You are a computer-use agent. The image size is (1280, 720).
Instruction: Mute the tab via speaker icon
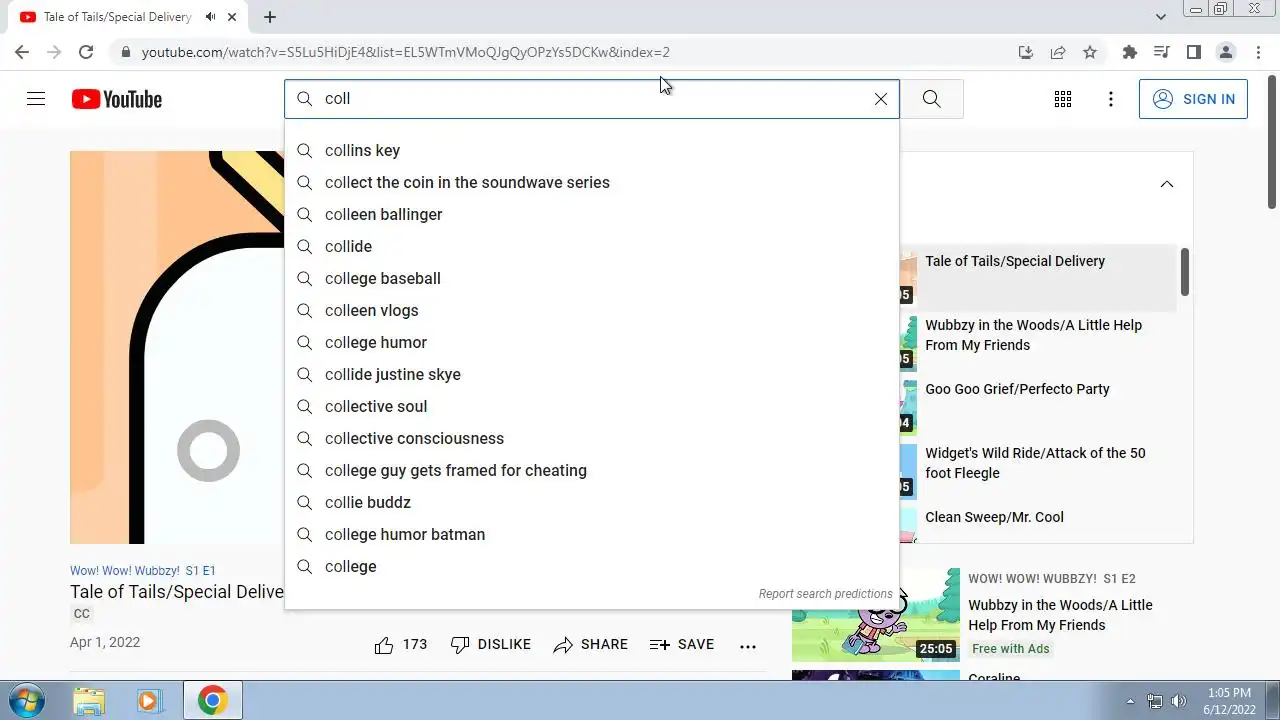pyautogui.click(x=210, y=17)
